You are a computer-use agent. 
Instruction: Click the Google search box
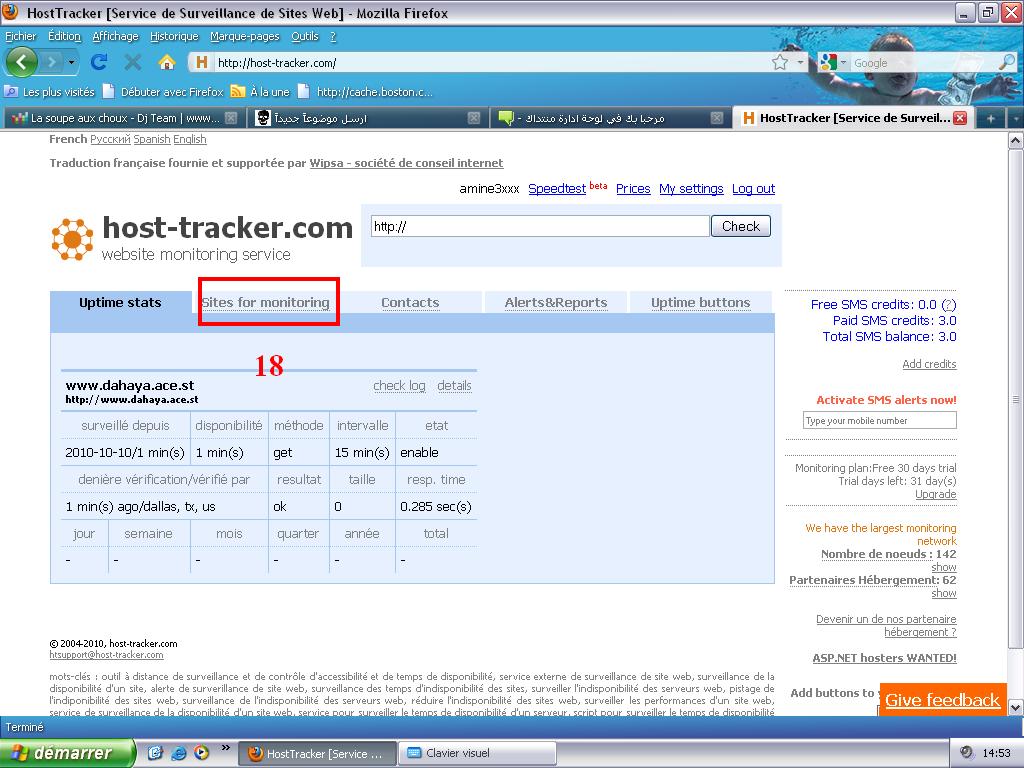[923, 63]
